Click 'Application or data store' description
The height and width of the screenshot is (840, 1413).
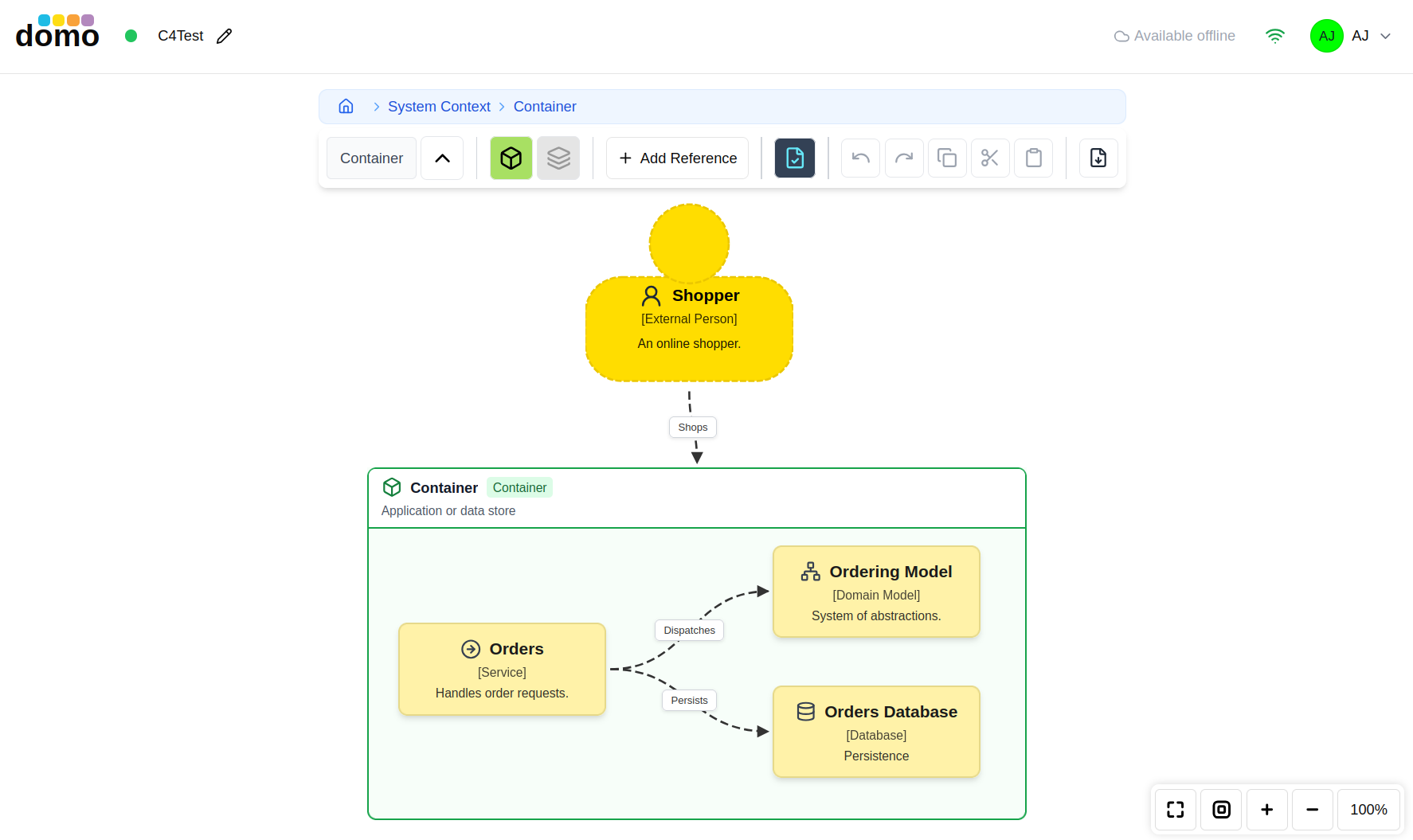pyautogui.click(x=448, y=511)
